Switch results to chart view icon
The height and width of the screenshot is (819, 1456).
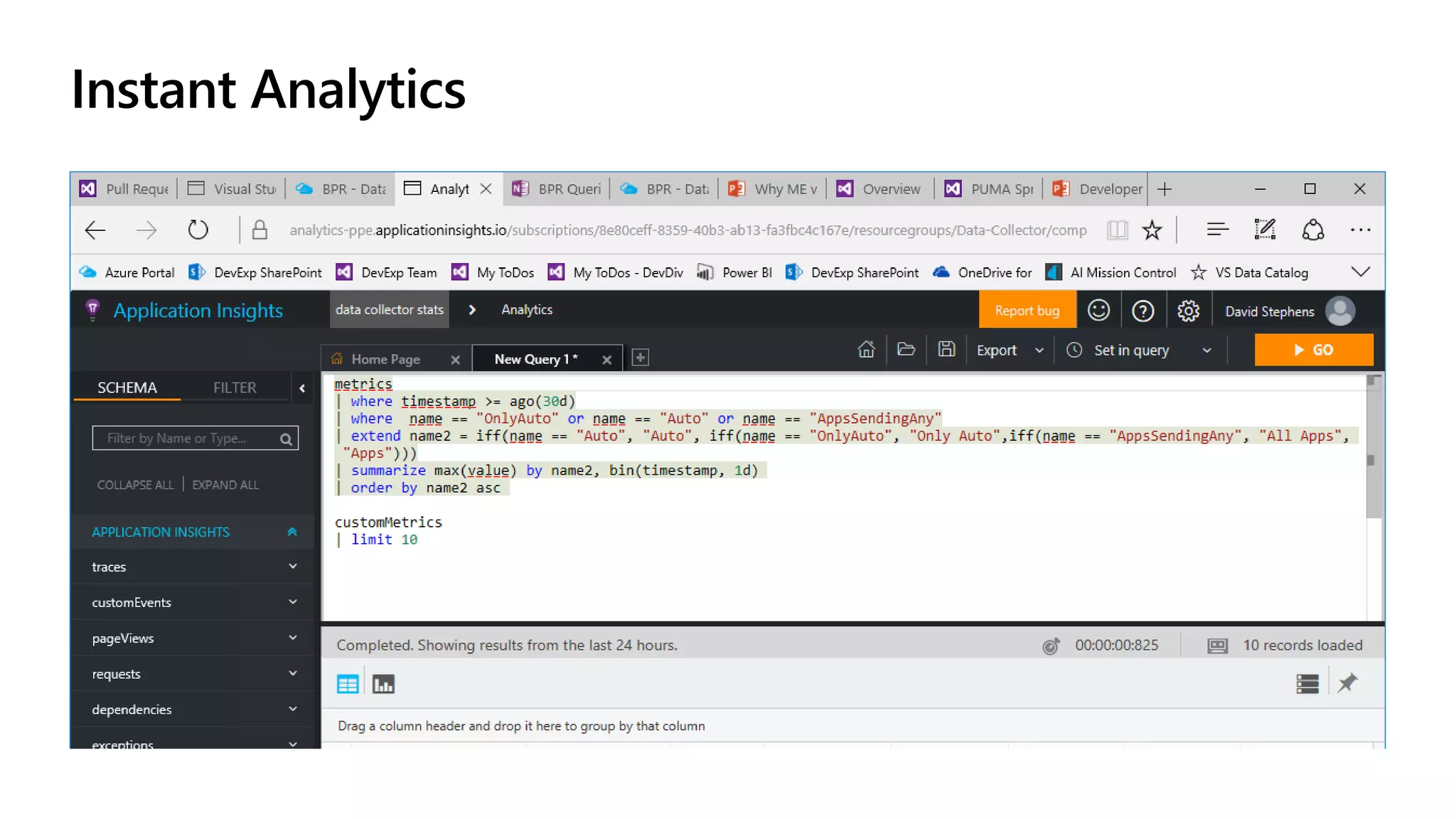tap(383, 684)
